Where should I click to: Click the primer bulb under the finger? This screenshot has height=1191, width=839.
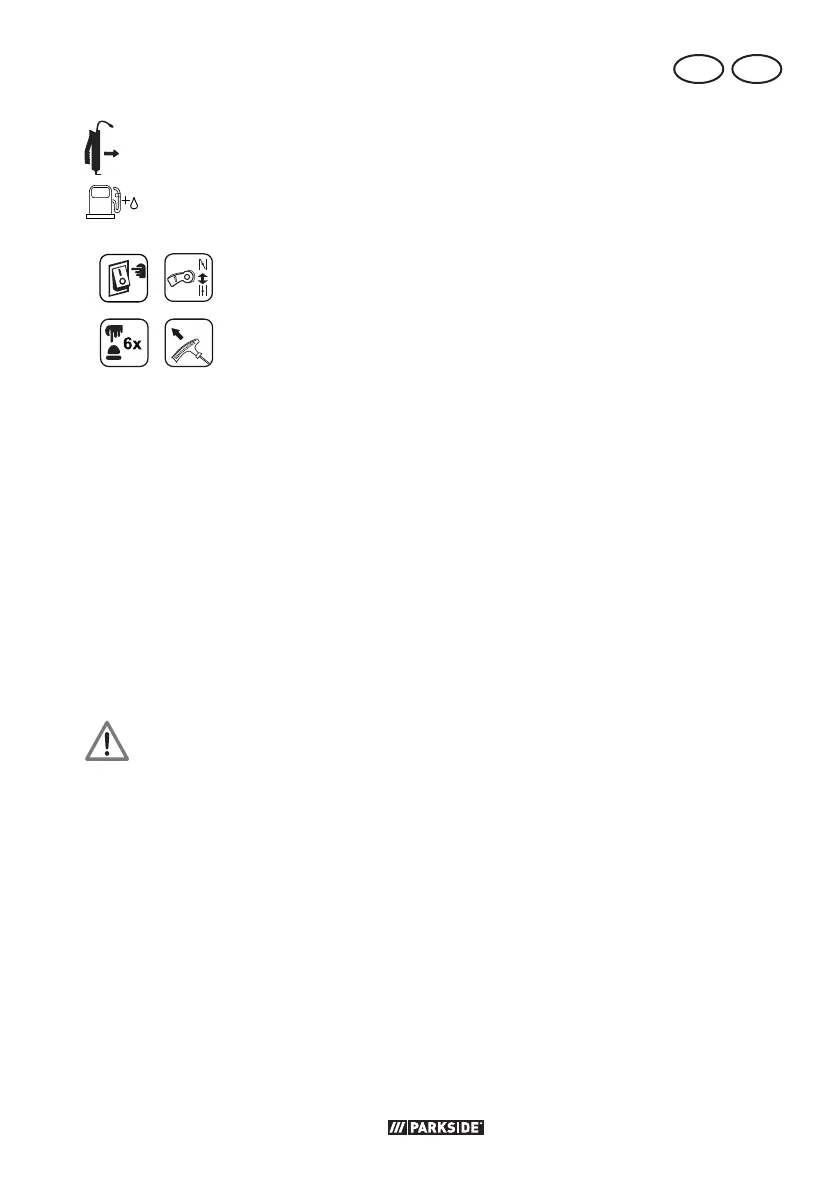[113, 354]
